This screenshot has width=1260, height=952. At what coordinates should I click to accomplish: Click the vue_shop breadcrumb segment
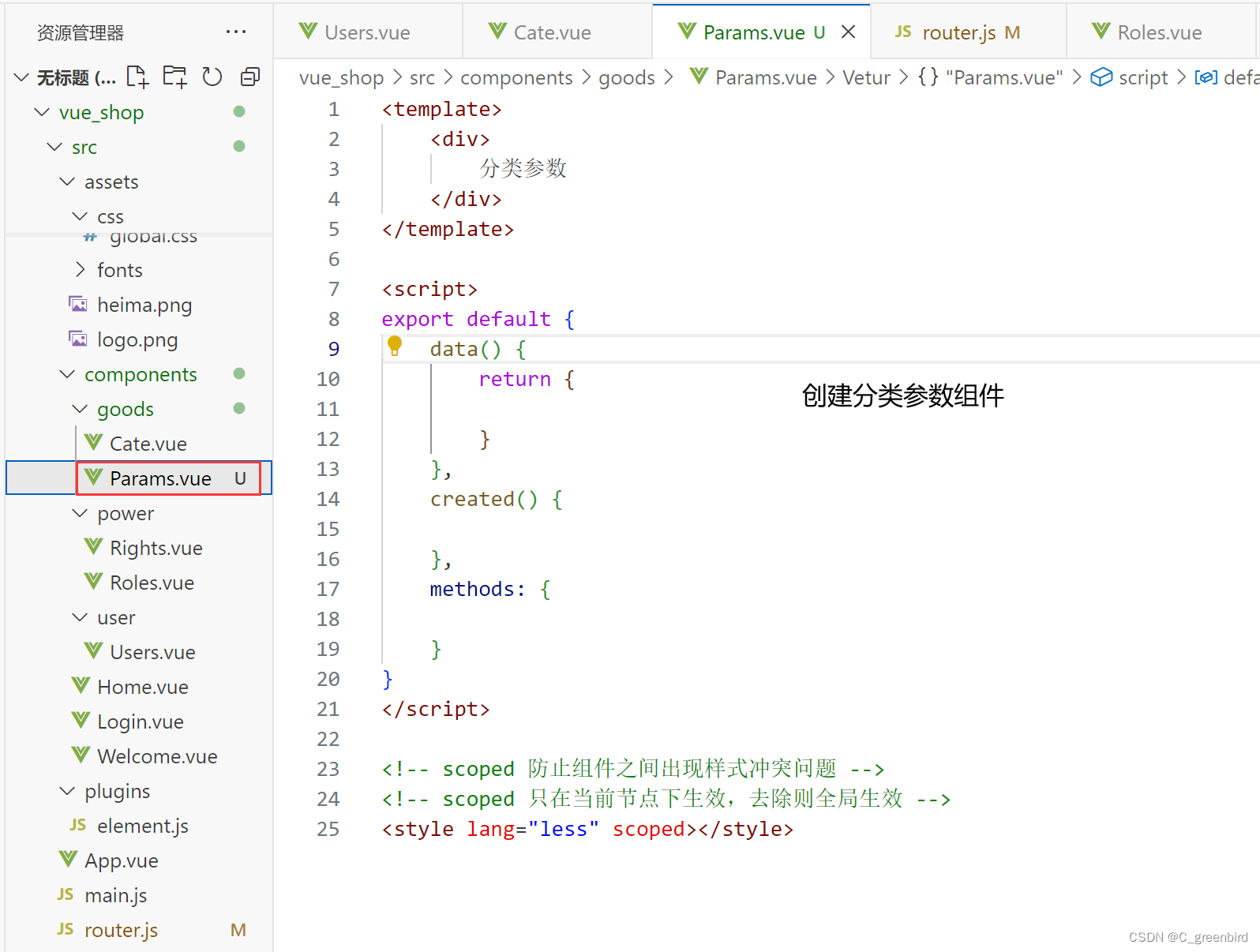click(x=341, y=77)
